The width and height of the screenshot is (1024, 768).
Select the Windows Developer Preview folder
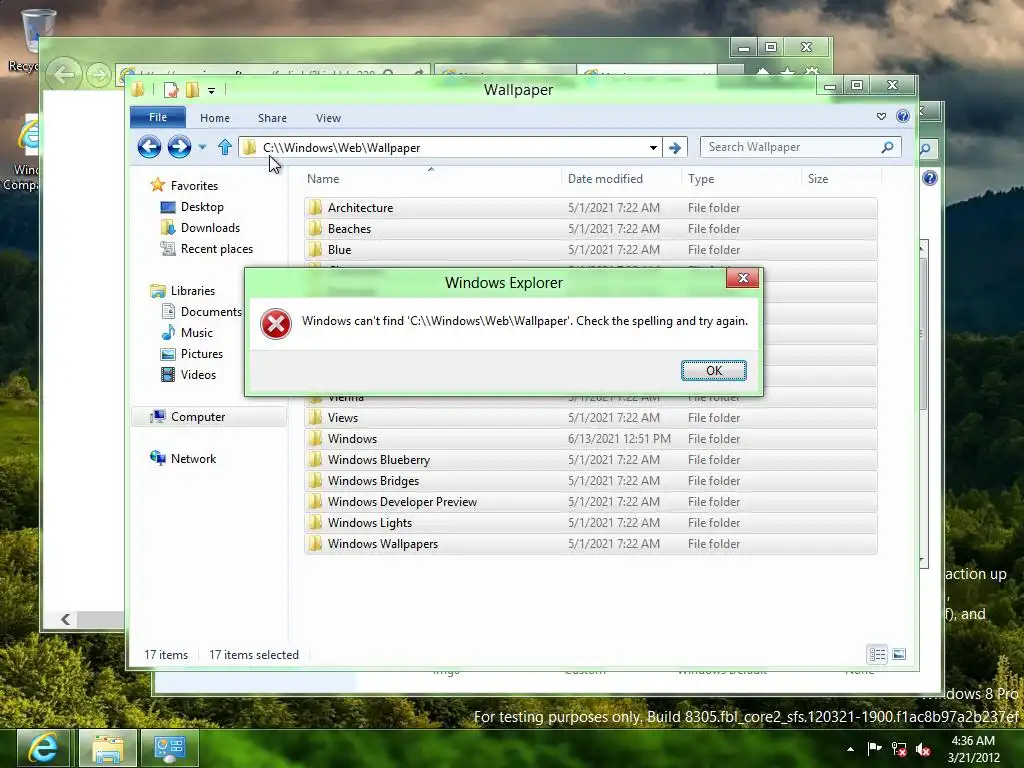pyautogui.click(x=590, y=502)
